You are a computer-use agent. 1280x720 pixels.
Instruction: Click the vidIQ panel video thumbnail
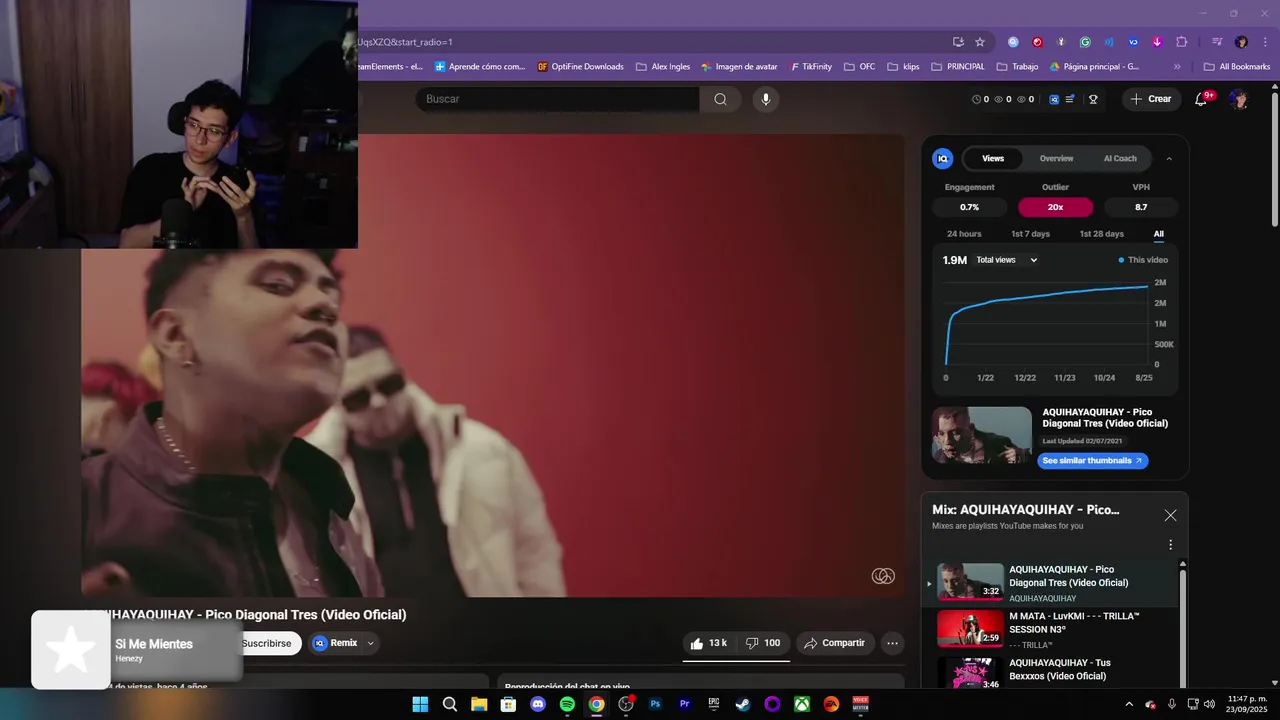[981, 435]
